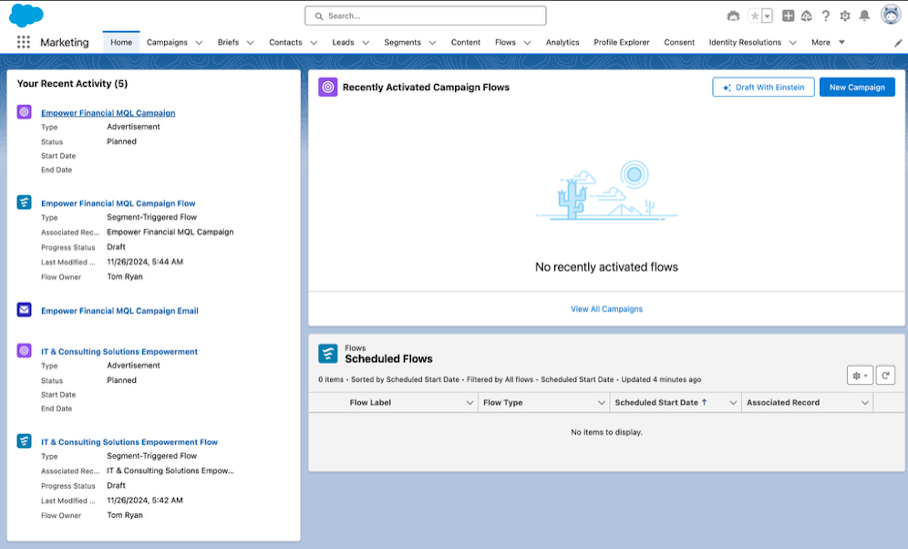Open the Briefs tab
The width and height of the screenshot is (908, 549).
(228, 42)
